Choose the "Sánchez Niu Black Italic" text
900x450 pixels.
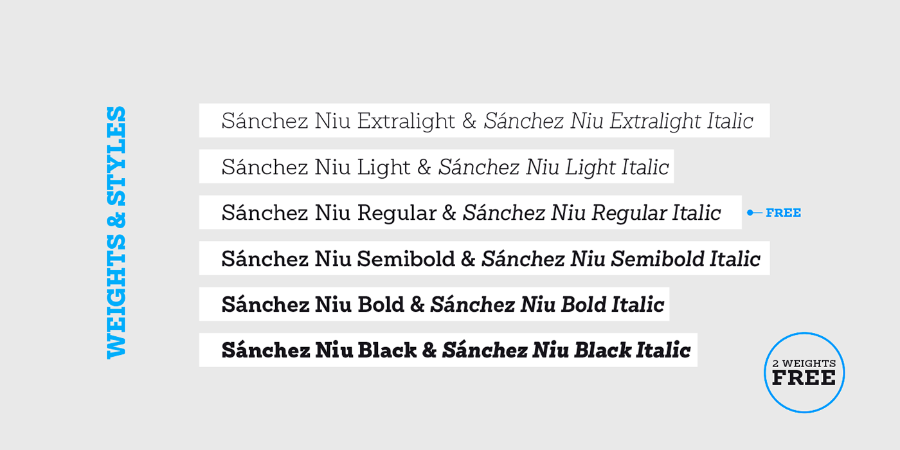click(x=566, y=351)
